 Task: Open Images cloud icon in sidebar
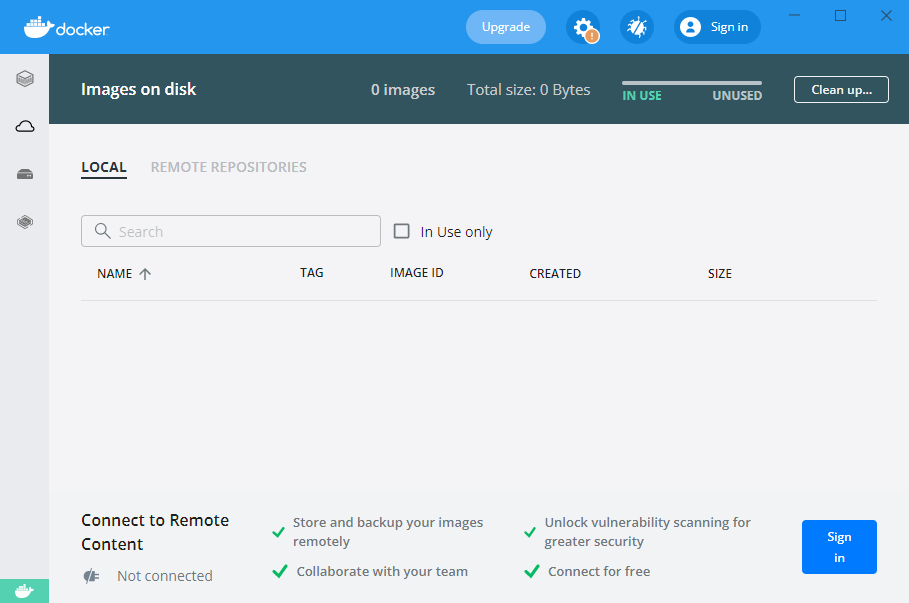point(25,126)
